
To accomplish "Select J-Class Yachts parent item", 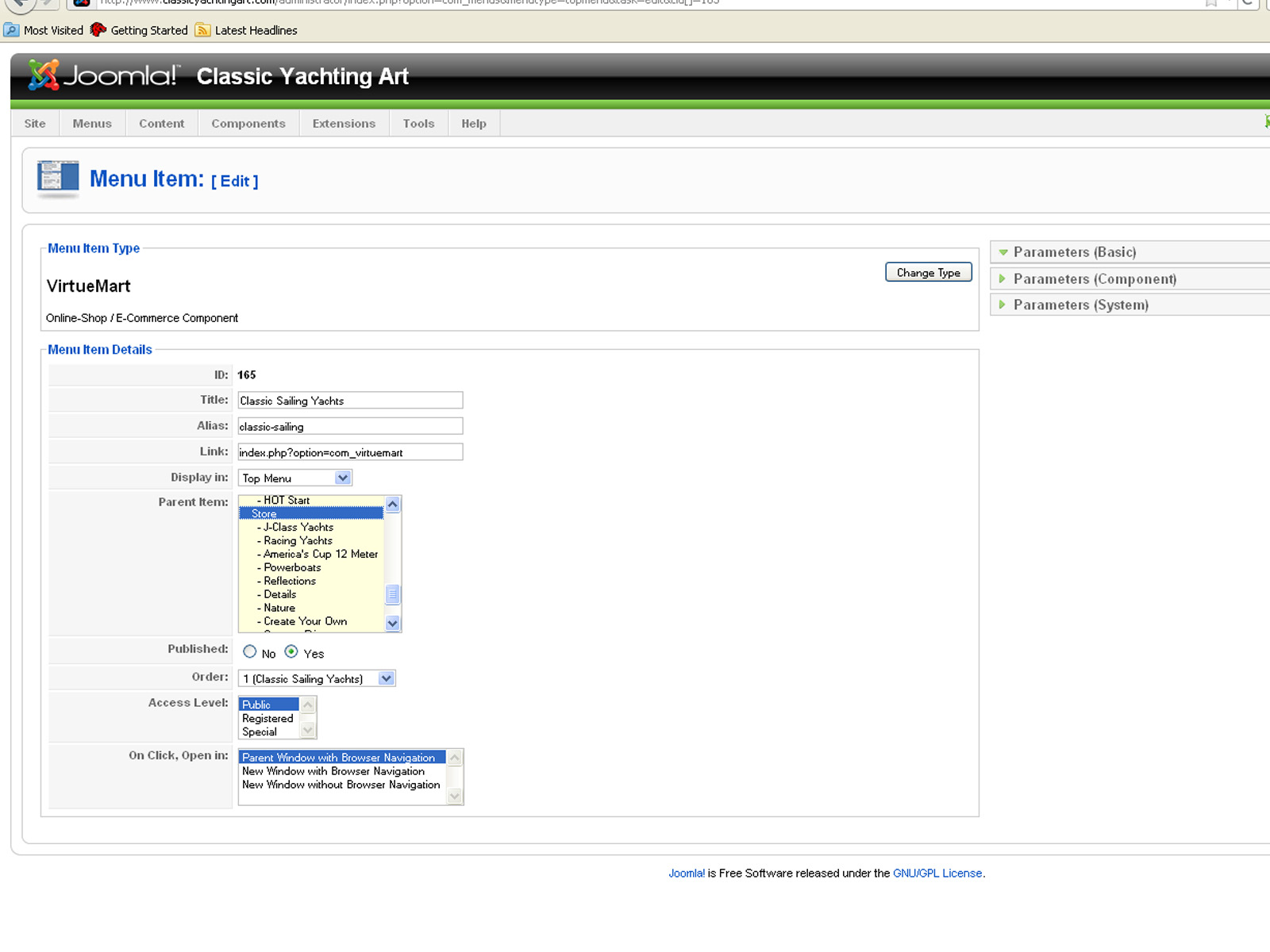I will click(x=311, y=527).
